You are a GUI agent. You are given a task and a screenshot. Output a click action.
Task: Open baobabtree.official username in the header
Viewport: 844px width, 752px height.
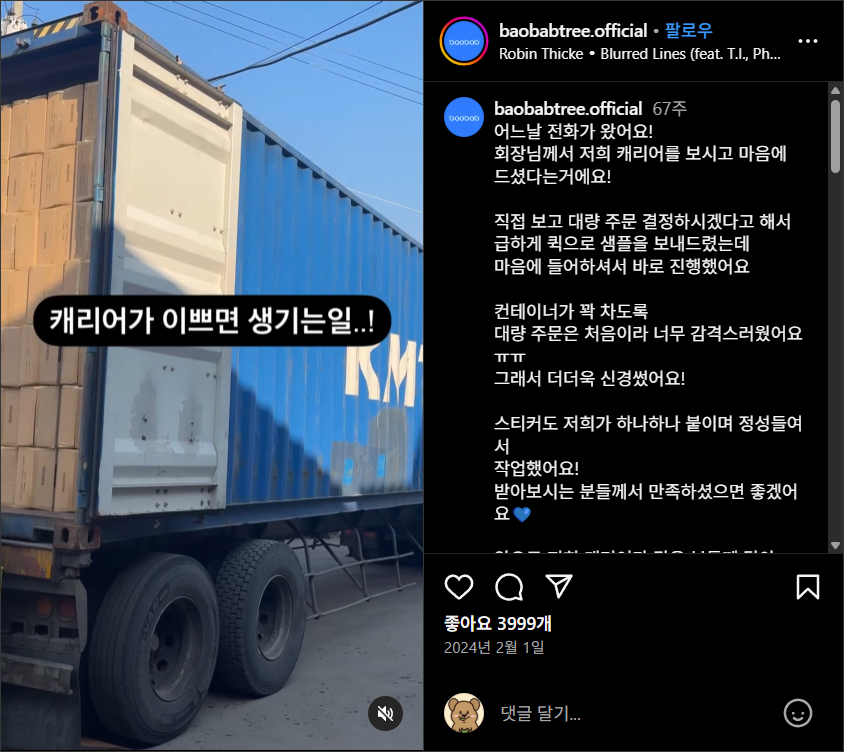point(573,31)
